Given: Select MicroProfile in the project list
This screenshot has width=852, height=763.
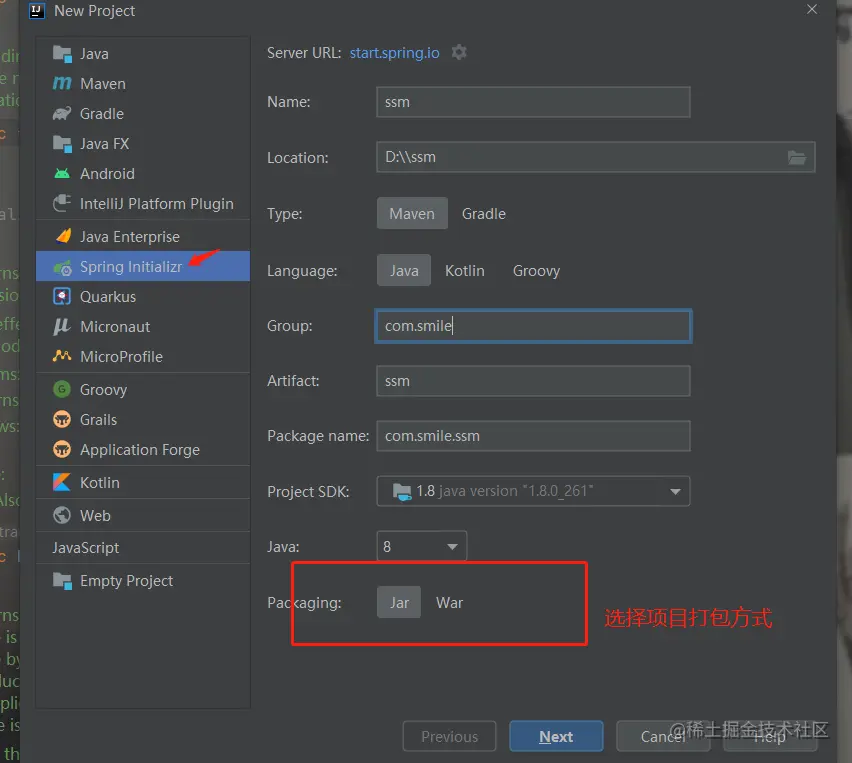Looking at the screenshot, I should (143, 357).
